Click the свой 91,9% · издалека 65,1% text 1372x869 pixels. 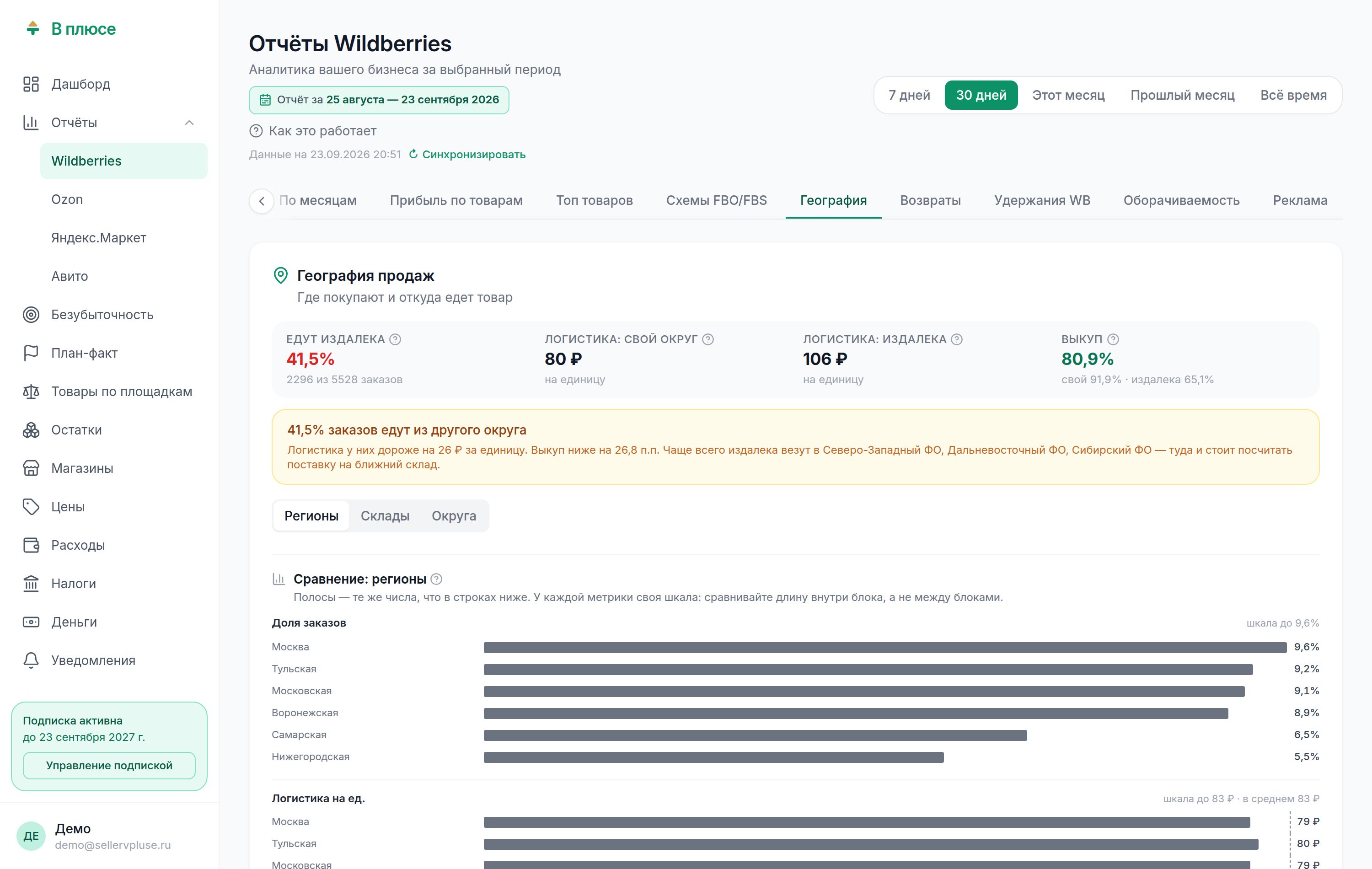(x=1137, y=380)
